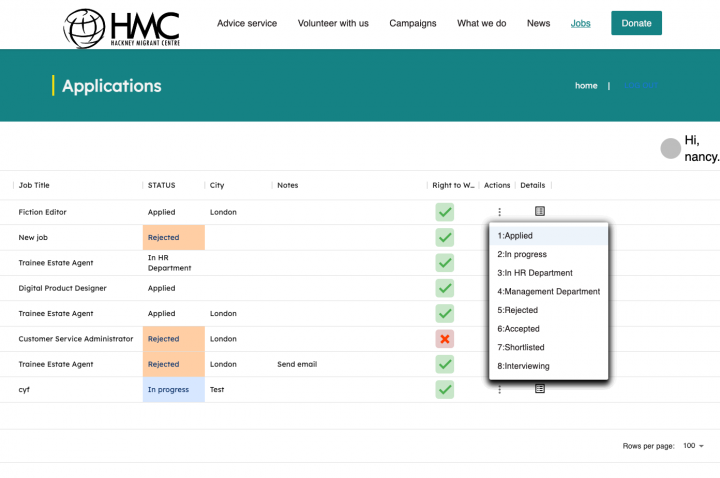The width and height of the screenshot is (720, 478).
Task: Select 7:Shortlisted in the status list
Action: tap(523, 347)
